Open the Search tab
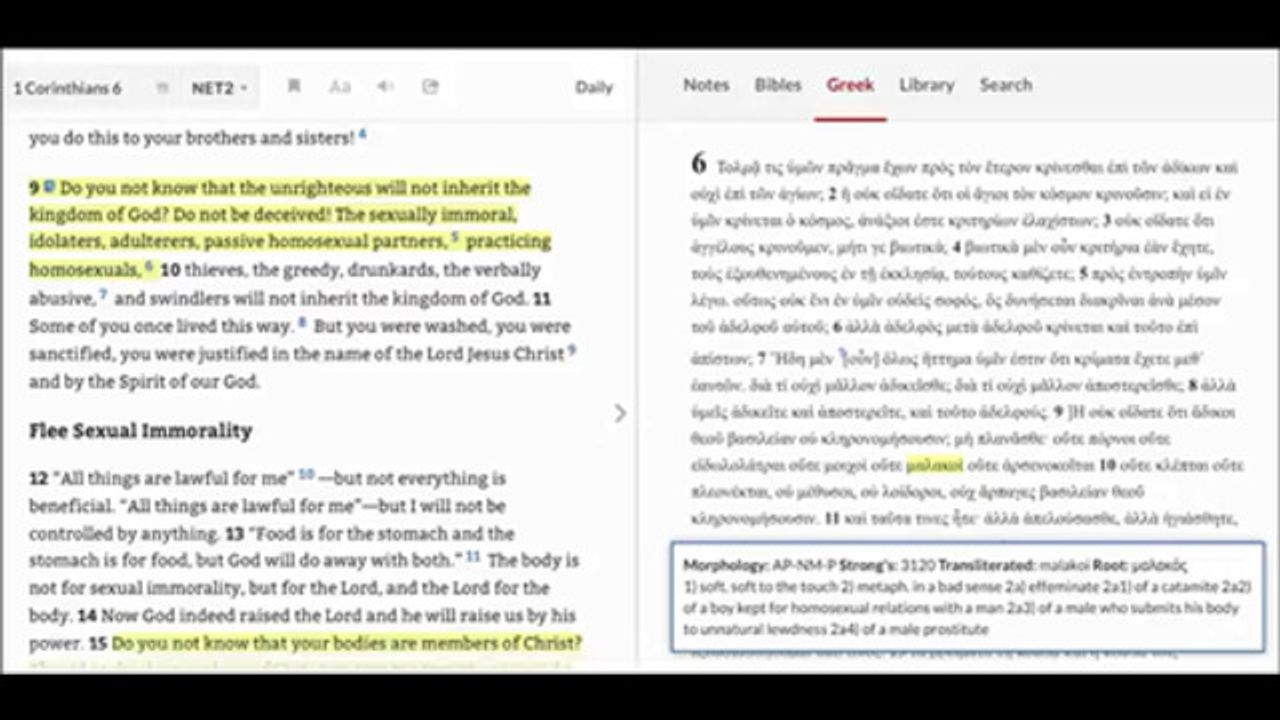1280x720 pixels. (x=1005, y=85)
